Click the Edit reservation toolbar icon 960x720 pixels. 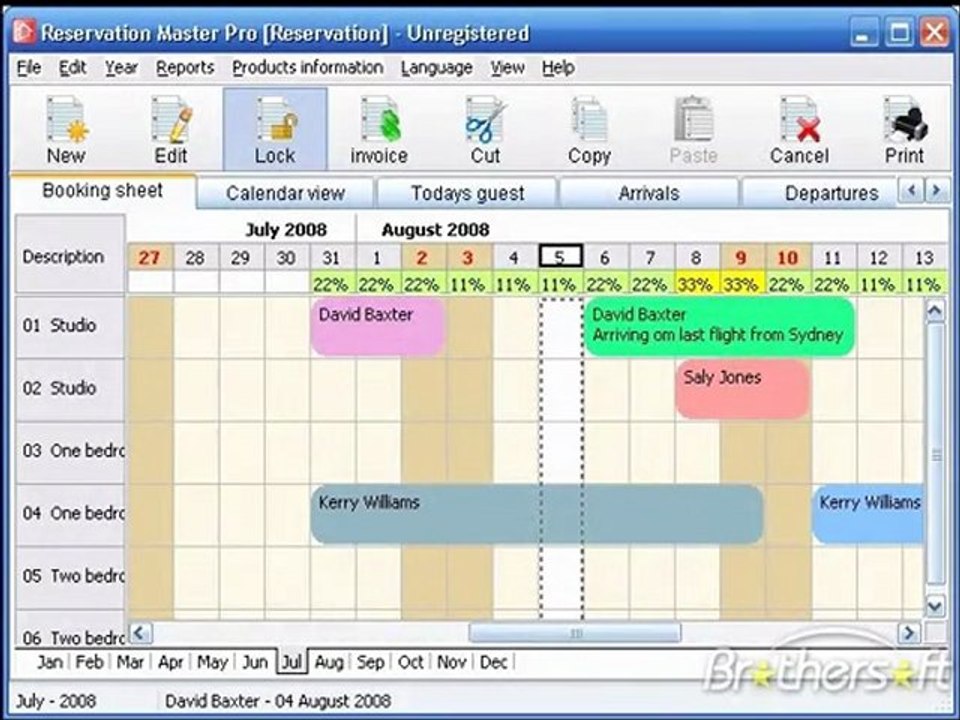click(171, 130)
